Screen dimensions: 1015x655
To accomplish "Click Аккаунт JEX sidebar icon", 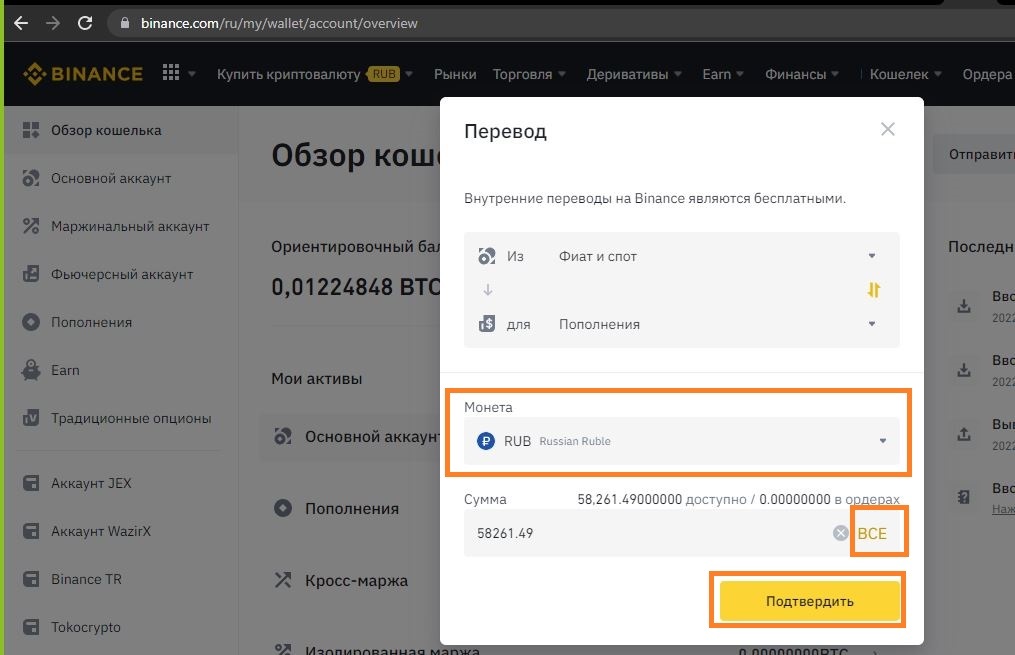I will tap(30, 483).
